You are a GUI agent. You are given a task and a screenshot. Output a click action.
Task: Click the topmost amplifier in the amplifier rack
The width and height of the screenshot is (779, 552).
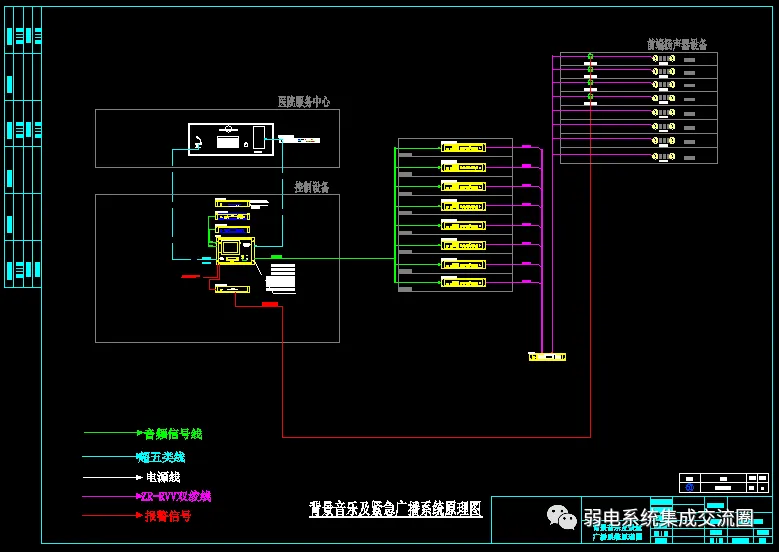pos(463,147)
